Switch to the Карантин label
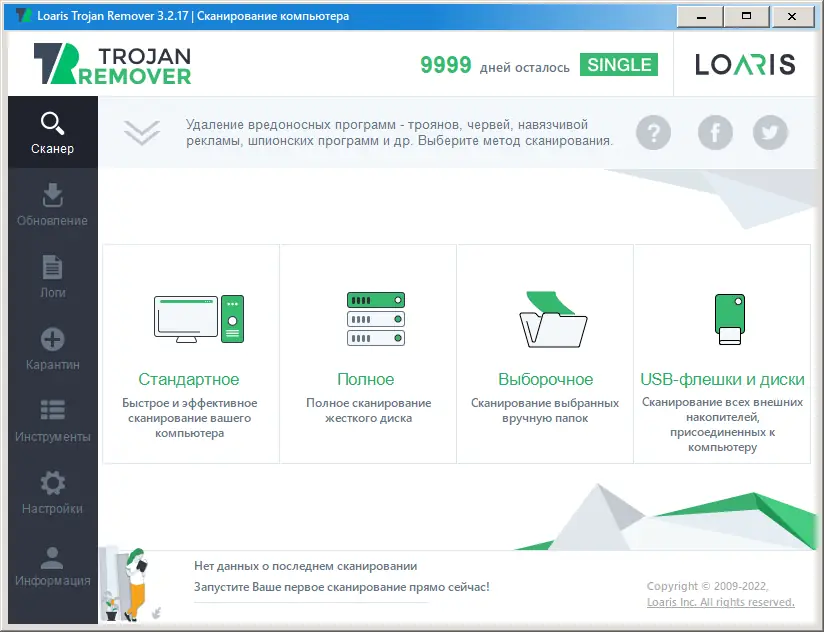Viewport: 824px width, 632px height. (x=53, y=365)
